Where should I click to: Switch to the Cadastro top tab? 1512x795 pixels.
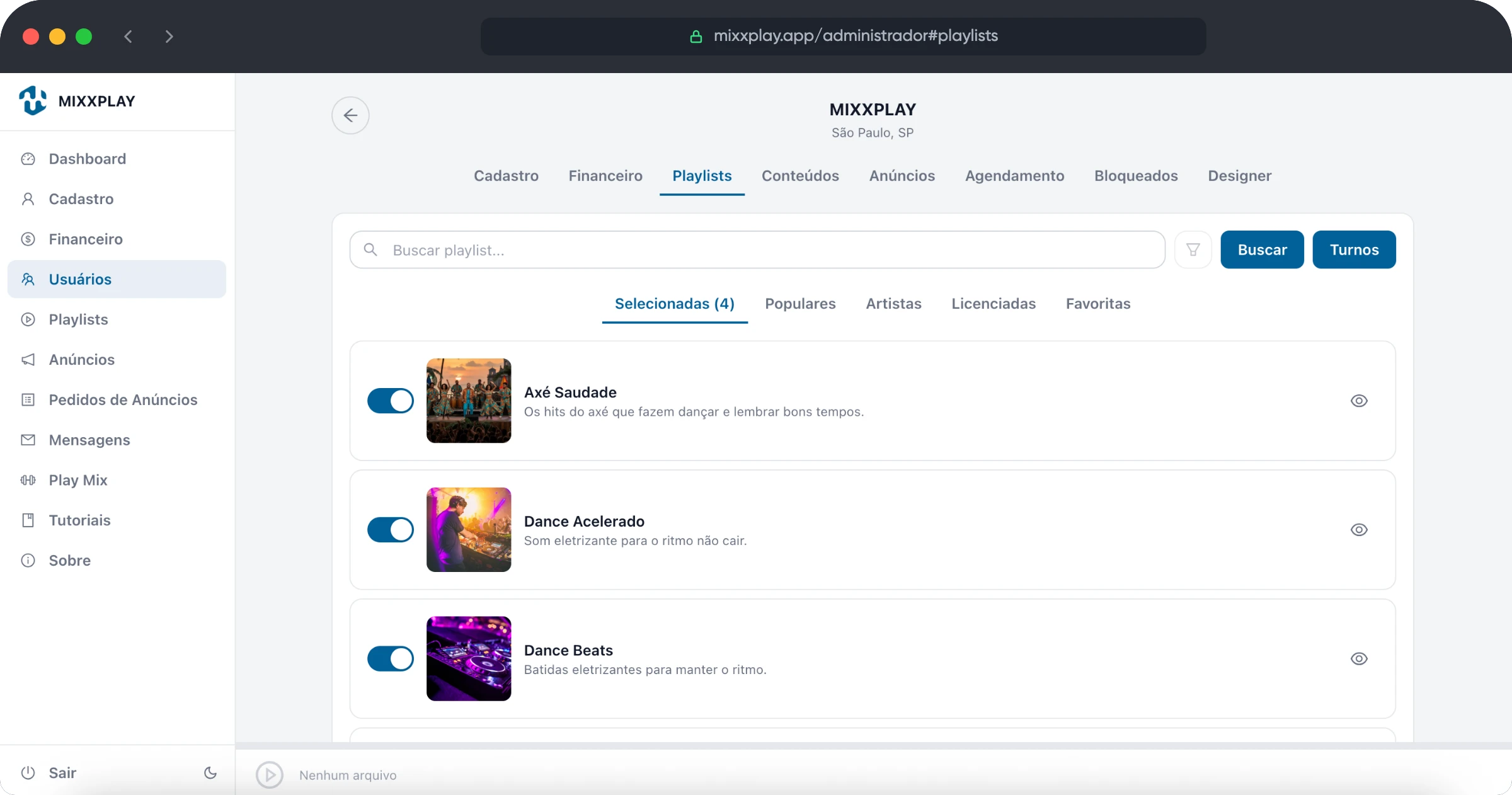tap(506, 176)
